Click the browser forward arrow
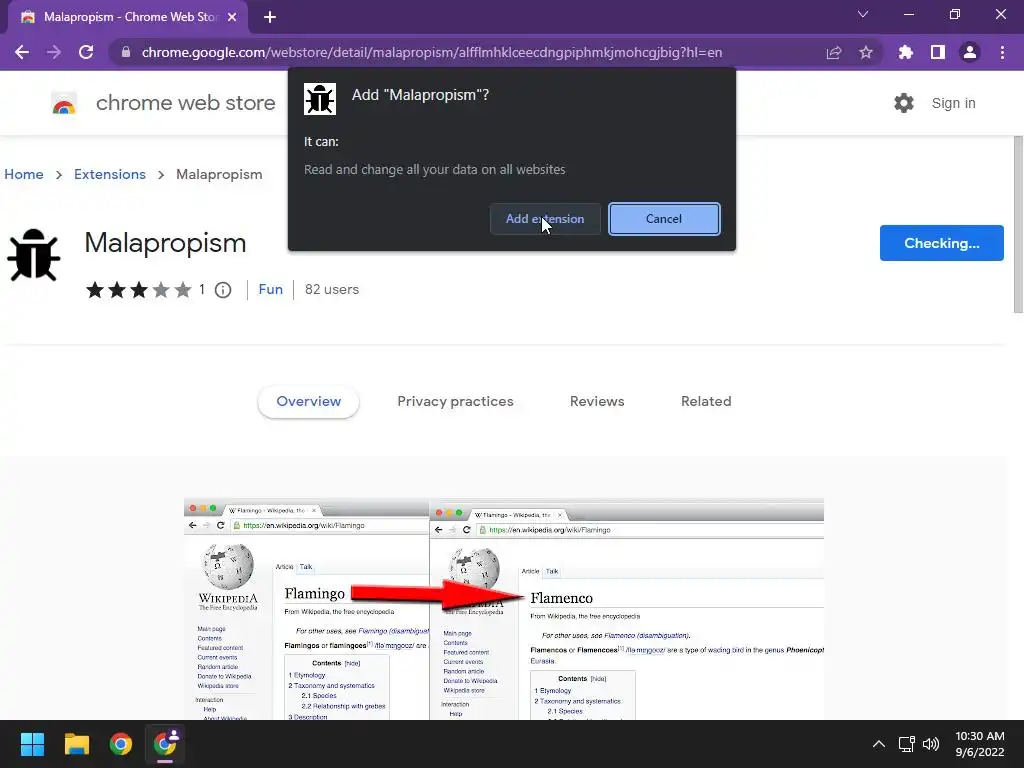The height and width of the screenshot is (768, 1024). pyautogui.click(x=54, y=52)
